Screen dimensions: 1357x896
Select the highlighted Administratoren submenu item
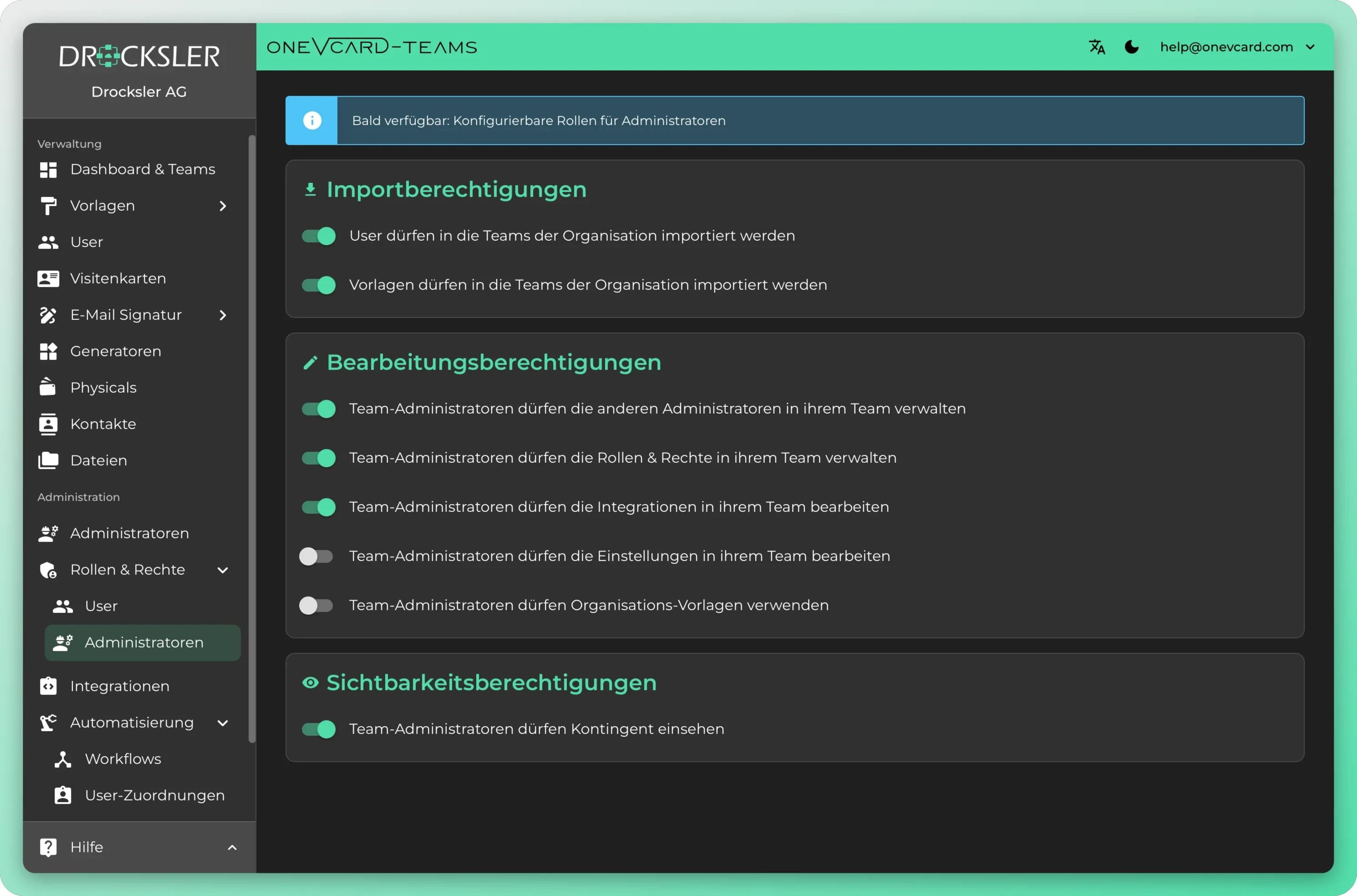tap(143, 643)
